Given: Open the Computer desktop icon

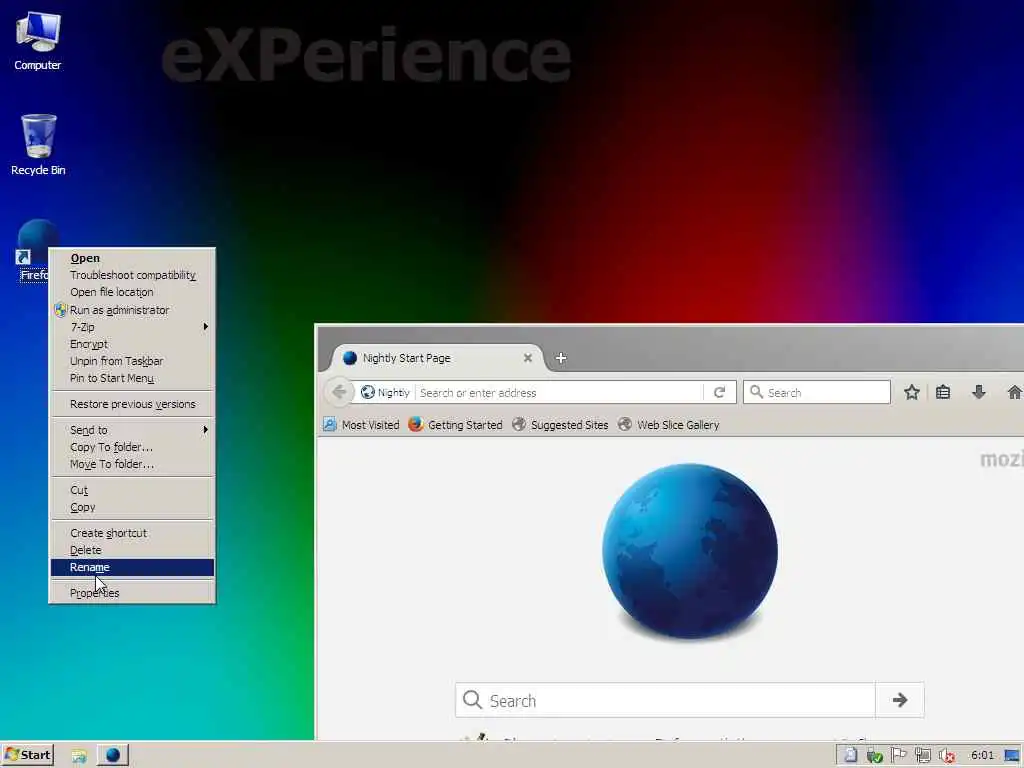Looking at the screenshot, I should tap(38, 40).
